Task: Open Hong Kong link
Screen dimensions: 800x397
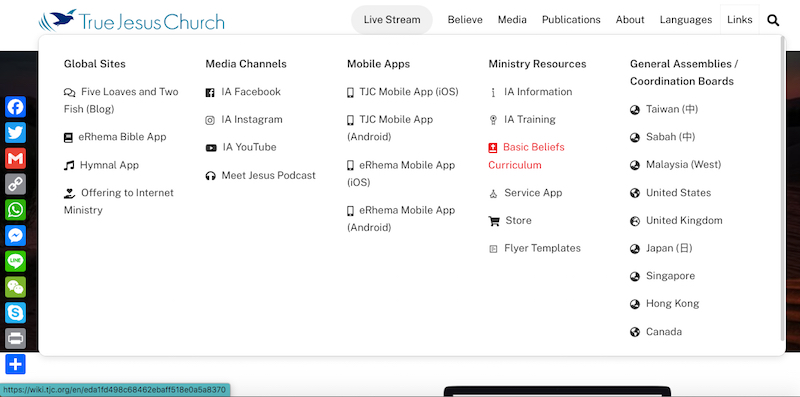Action: click(665, 304)
